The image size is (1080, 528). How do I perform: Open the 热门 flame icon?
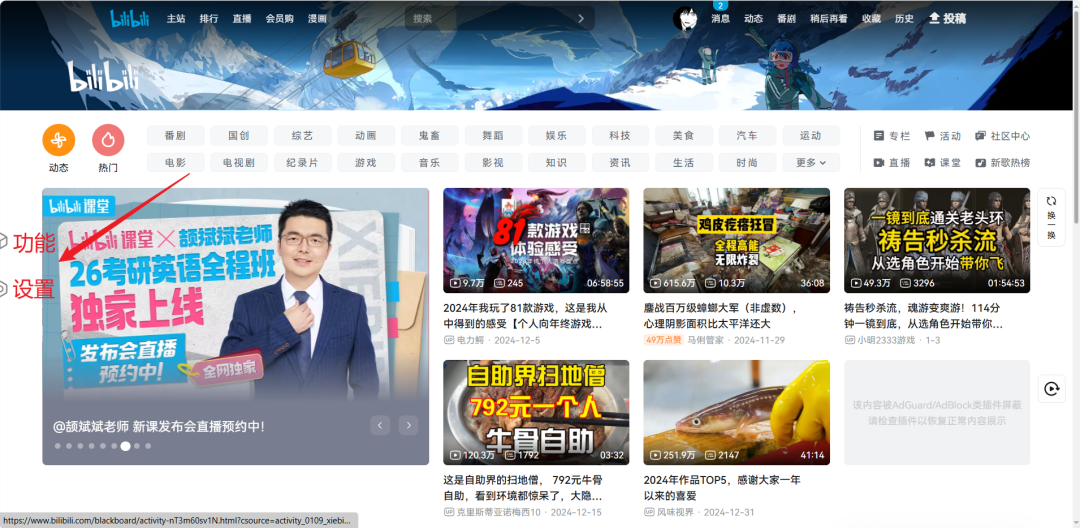coord(108,140)
